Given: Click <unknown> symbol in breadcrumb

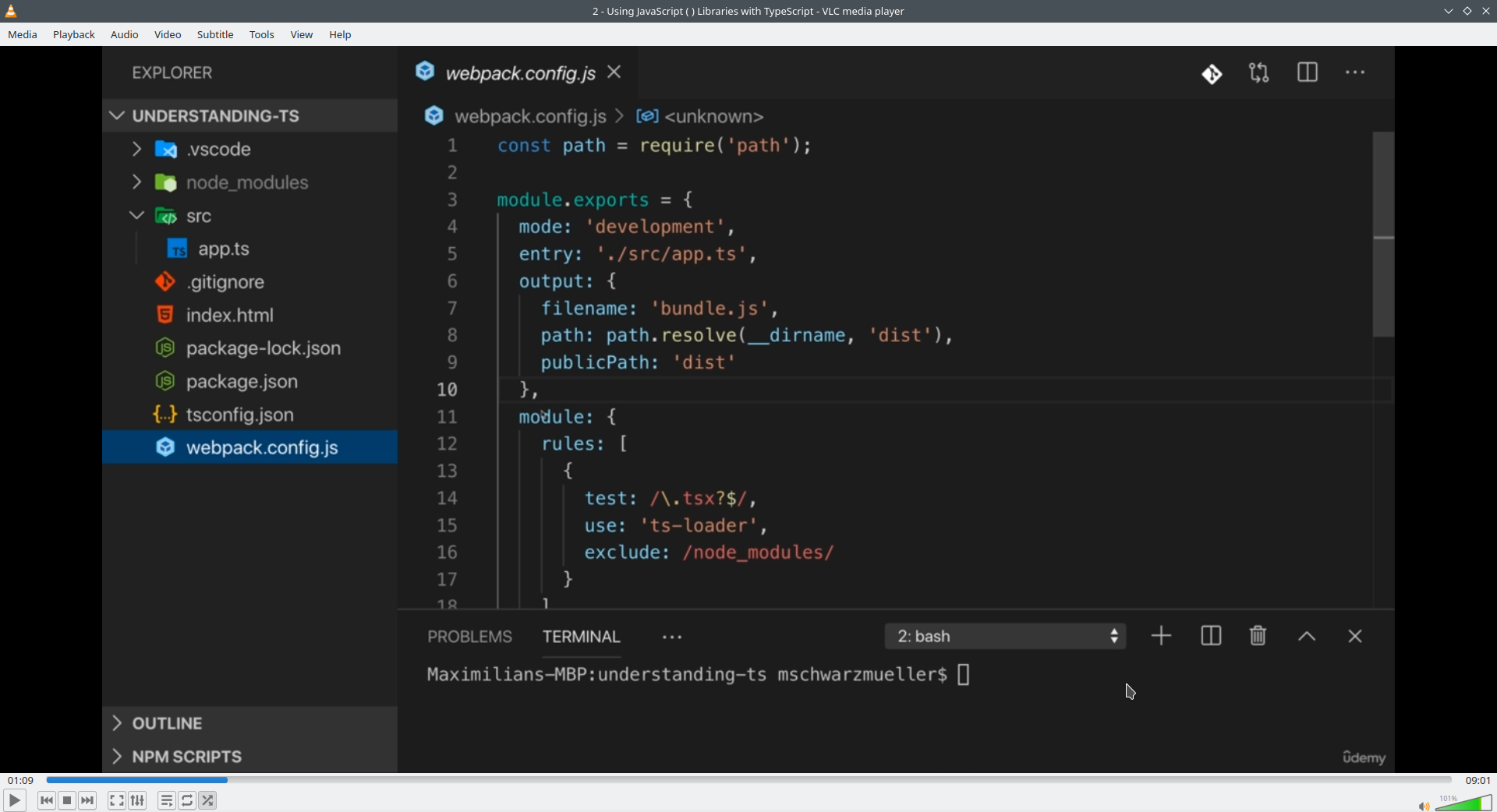Looking at the screenshot, I should (713, 116).
